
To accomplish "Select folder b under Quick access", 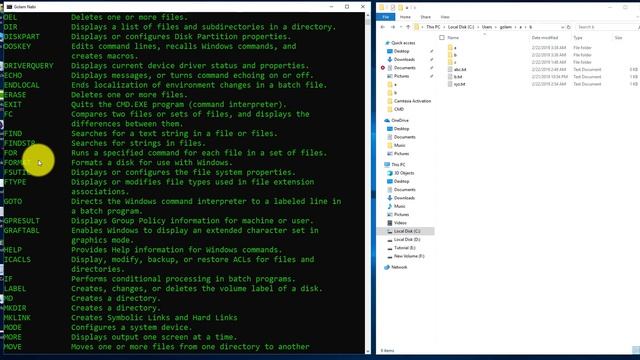I will (x=395, y=93).
